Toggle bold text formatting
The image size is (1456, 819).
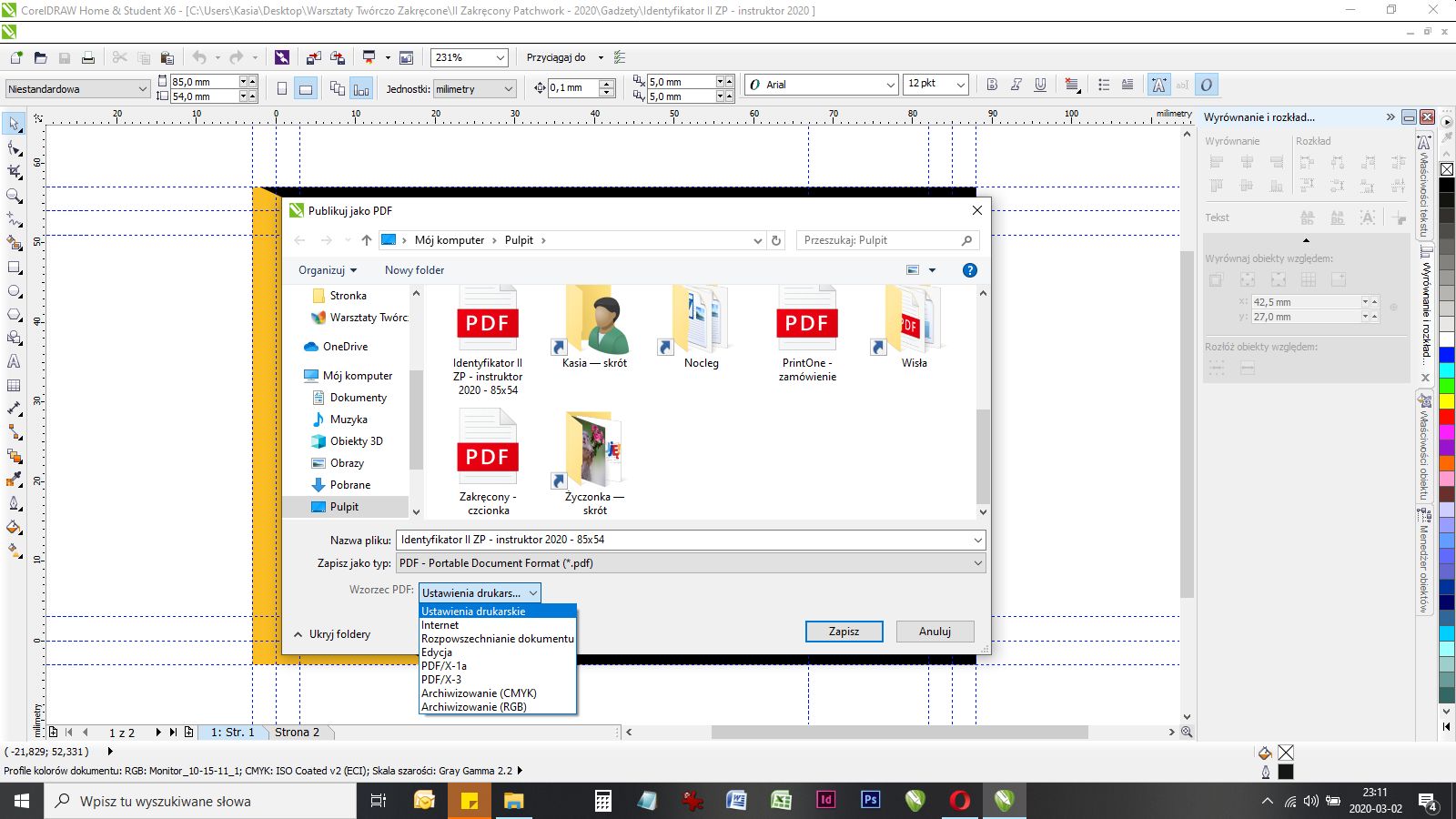click(992, 85)
